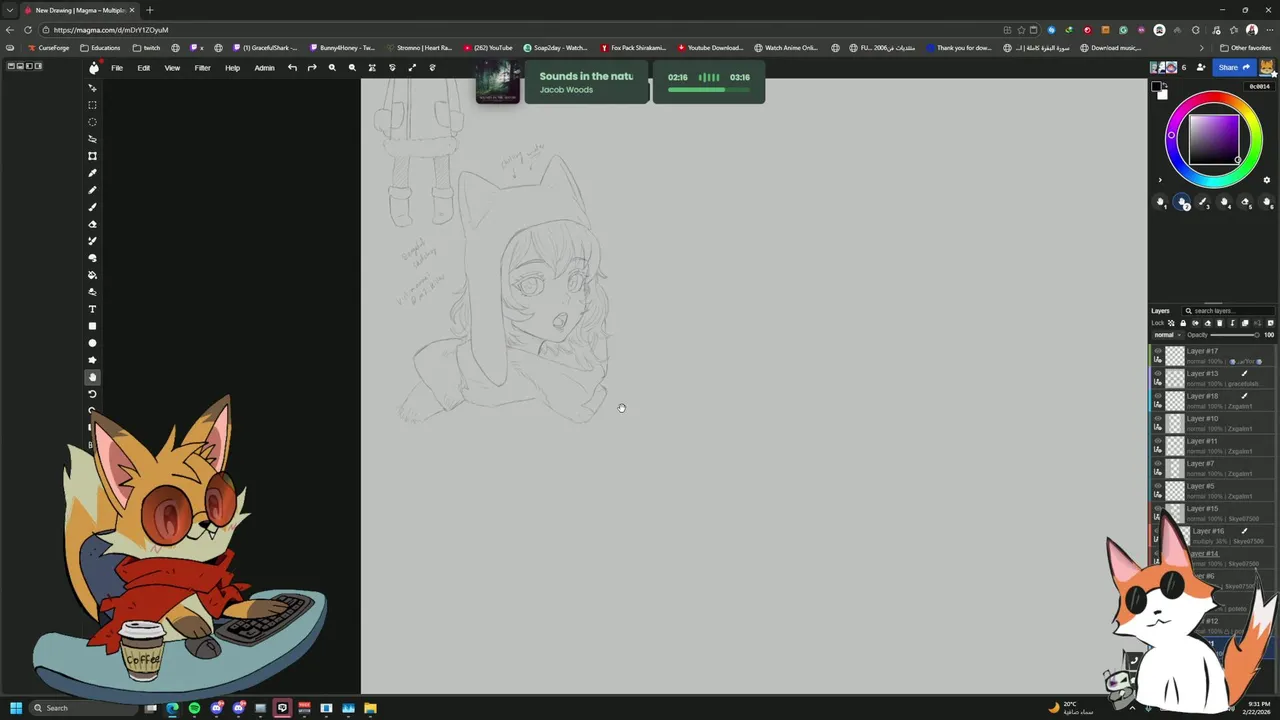Open browser tab list dropdown arrow
1280x720 pixels.
coord(9,10)
